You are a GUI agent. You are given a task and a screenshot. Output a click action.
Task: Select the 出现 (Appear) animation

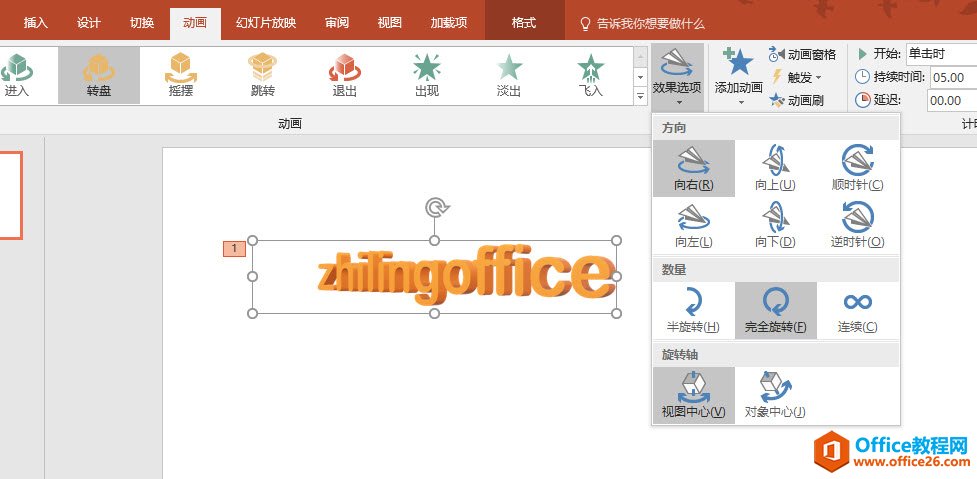[x=427, y=75]
